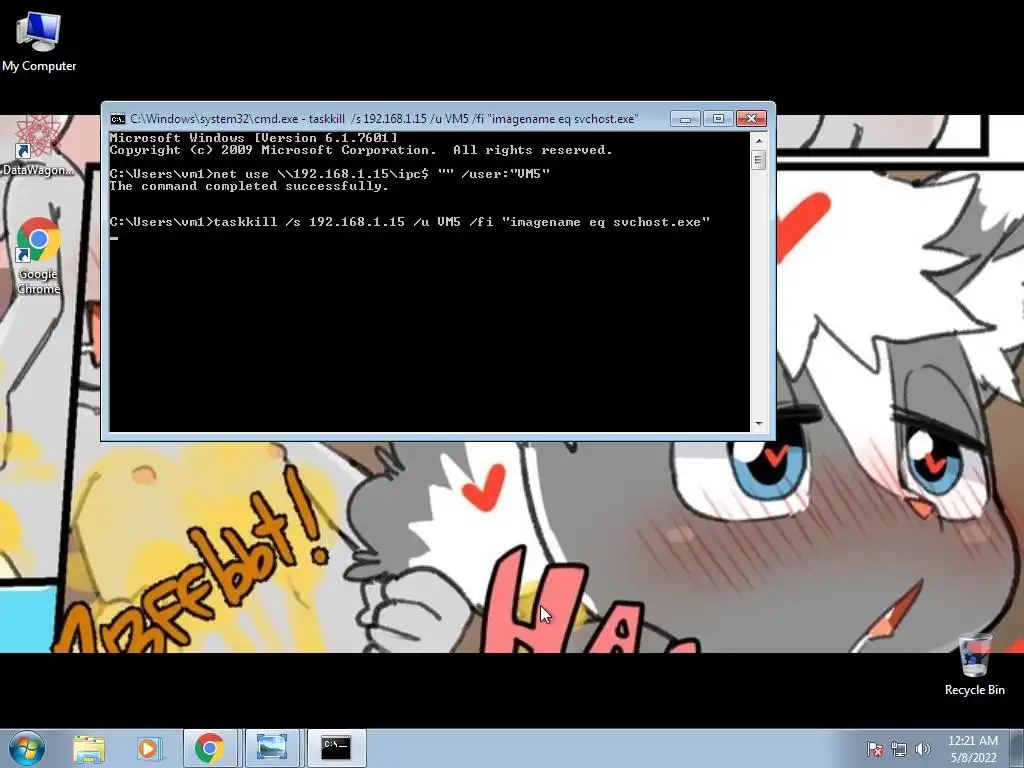This screenshot has height=768, width=1024.
Task: Open Action Center flag tray icon
Action: pyautogui.click(x=874, y=749)
